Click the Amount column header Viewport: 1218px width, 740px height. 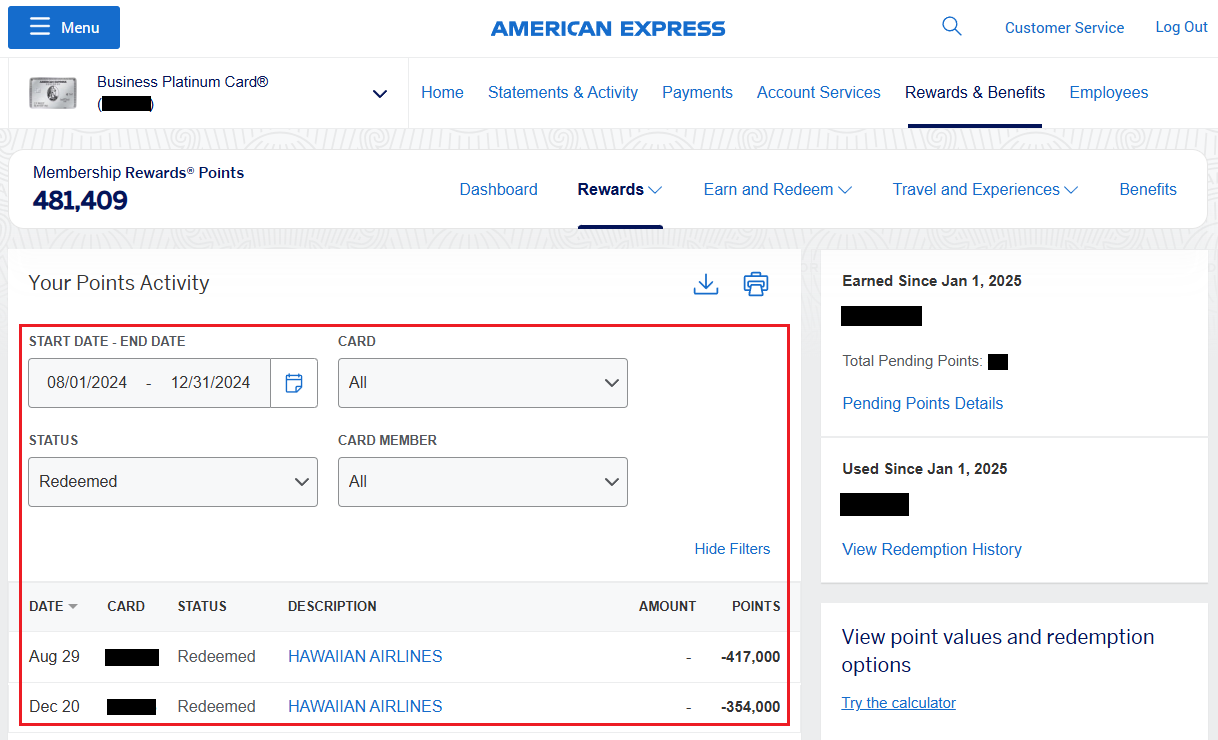(667, 606)
